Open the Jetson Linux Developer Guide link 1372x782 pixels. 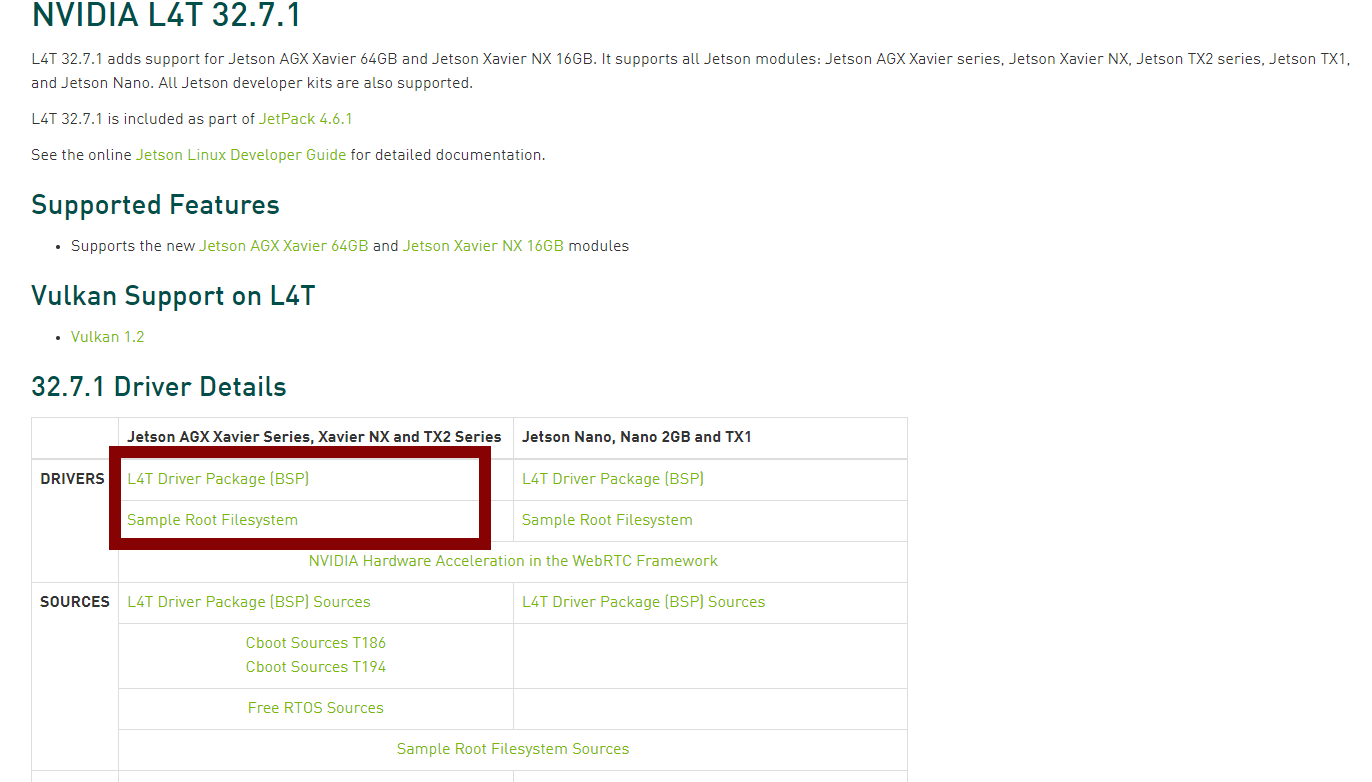point(241,155)
